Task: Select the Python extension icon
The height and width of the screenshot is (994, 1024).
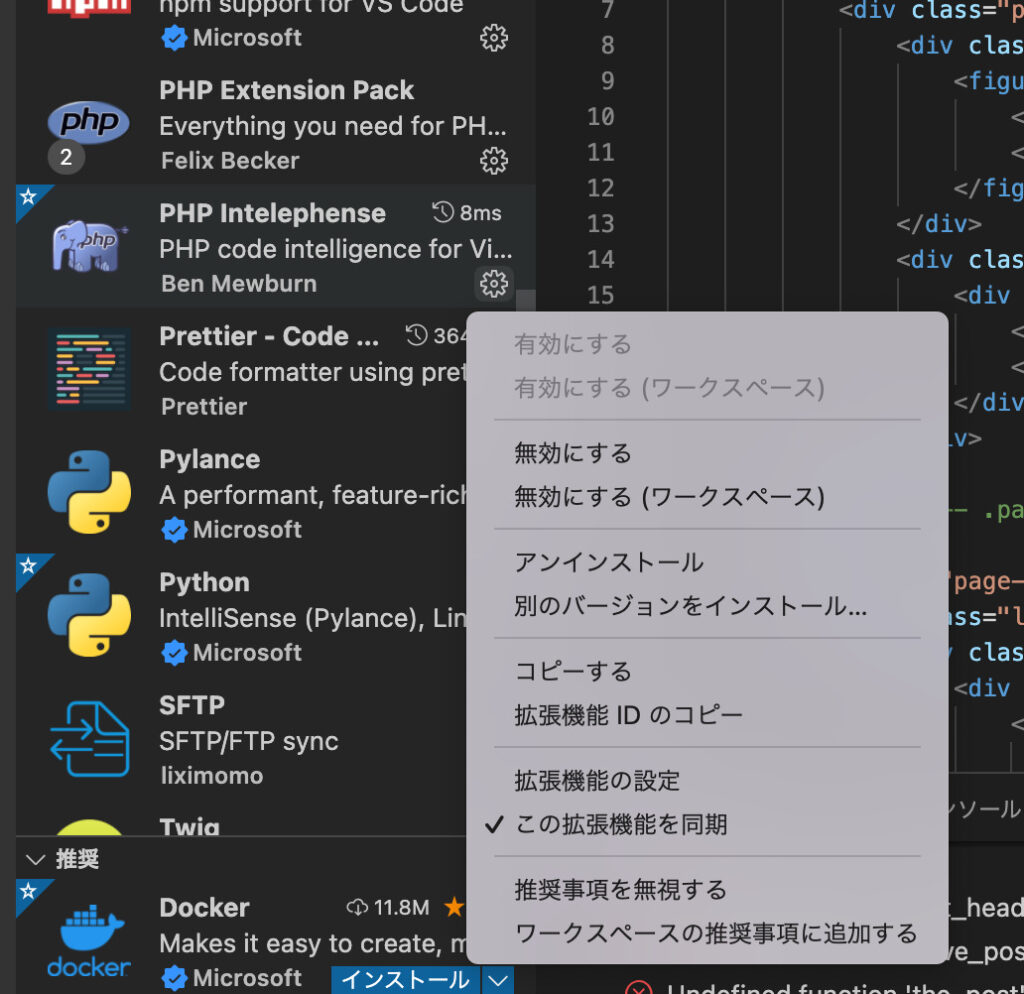Action: click(x=88, y=613)
